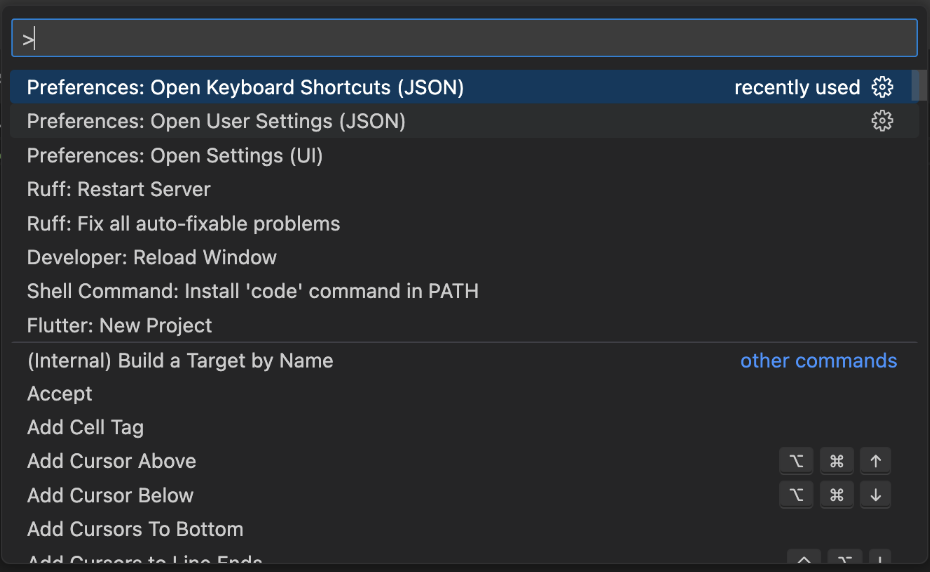Image resolution: width=930 pixels, height=572 pixels.
Task: Click gear icon for Open Keyboard Shortcuts (JSON)
Action: click(882, 87)
